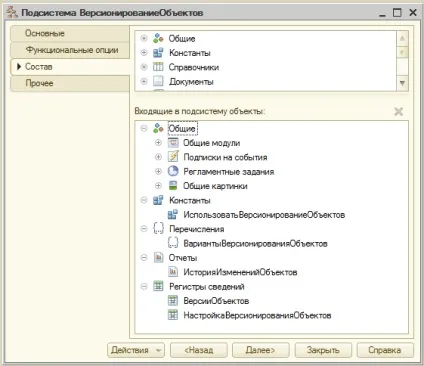Collapse the Отчеты node
Image resolution: width=424 pixels, height=366 pixels.
144,258
